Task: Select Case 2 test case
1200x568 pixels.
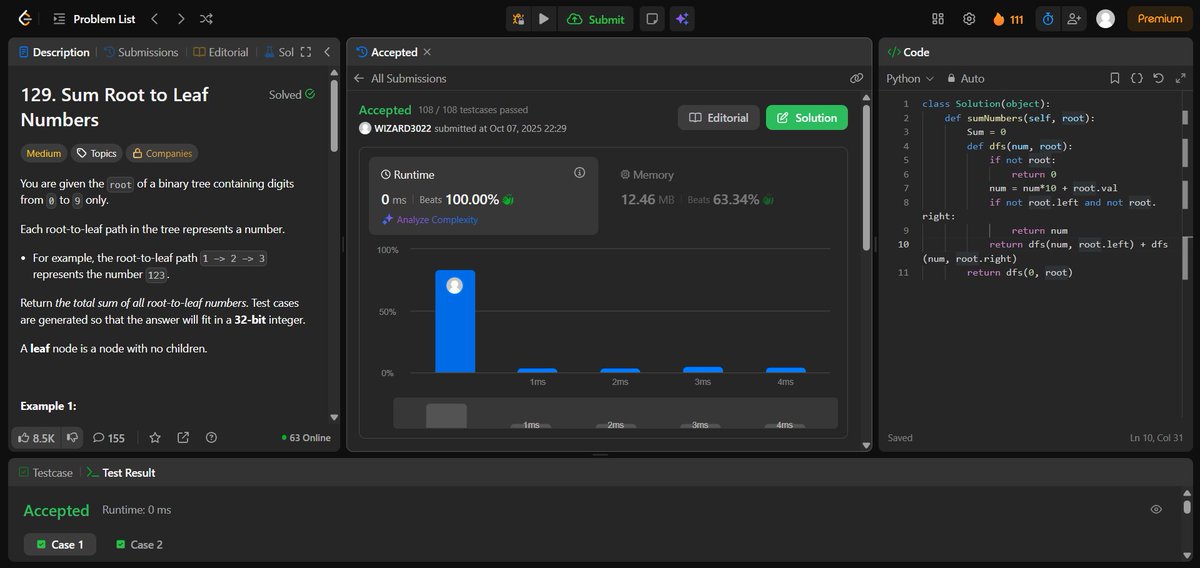Action: pos(139,544)
